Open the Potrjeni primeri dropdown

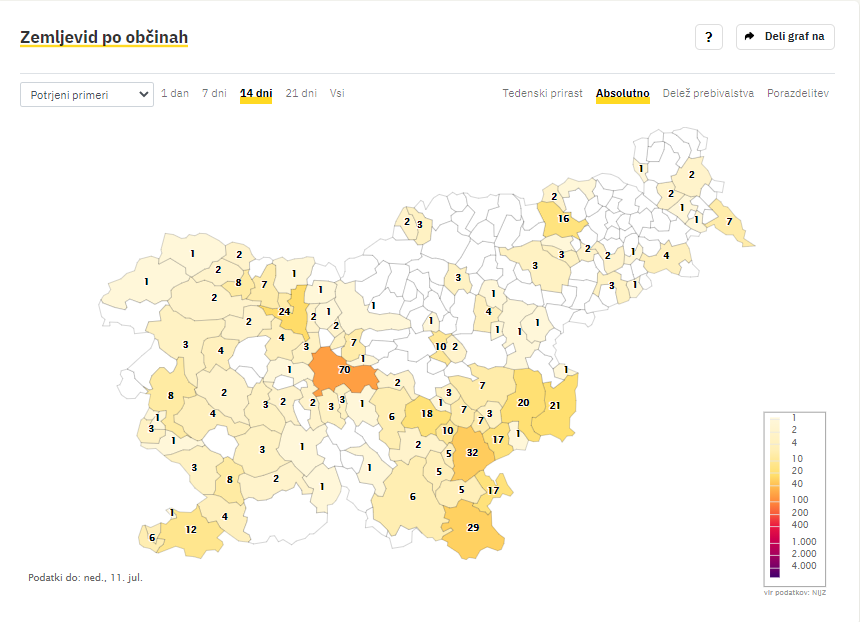coord(87,94)
